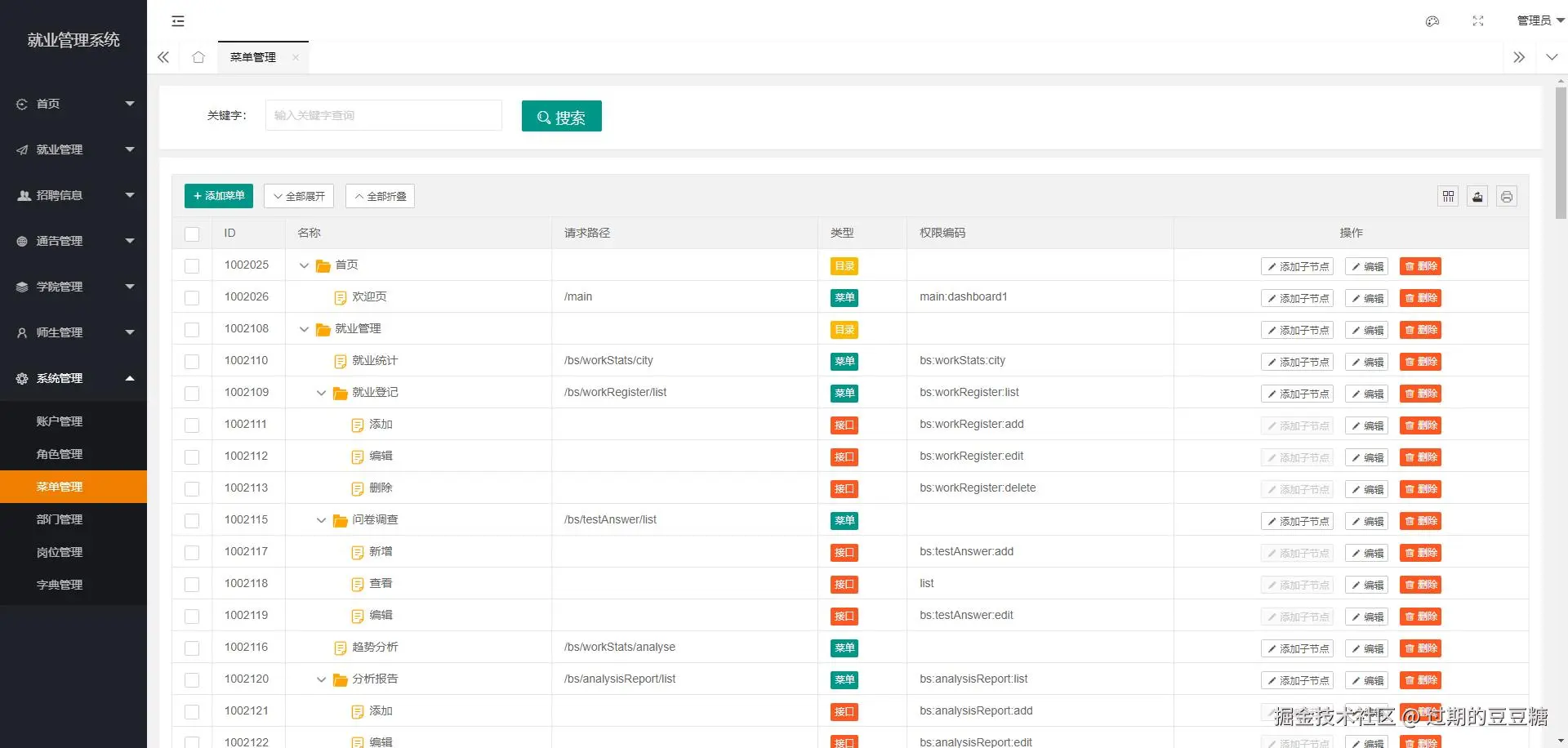Screen dimensions: 1568x748
Task: Check the row 1002025 checkbox
Action: (192, 265)
